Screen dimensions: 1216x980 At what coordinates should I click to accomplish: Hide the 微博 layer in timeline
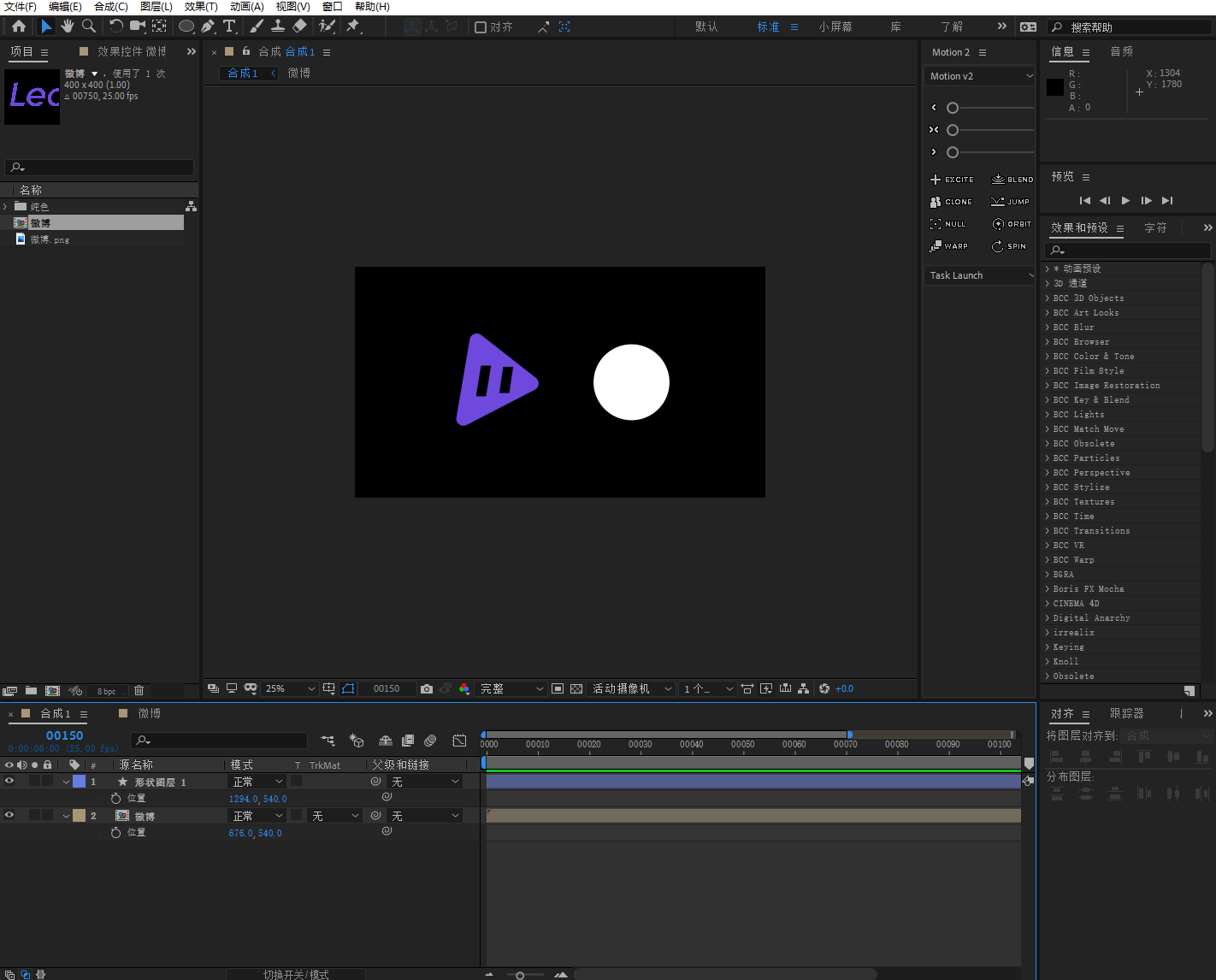tap(9, 816)
